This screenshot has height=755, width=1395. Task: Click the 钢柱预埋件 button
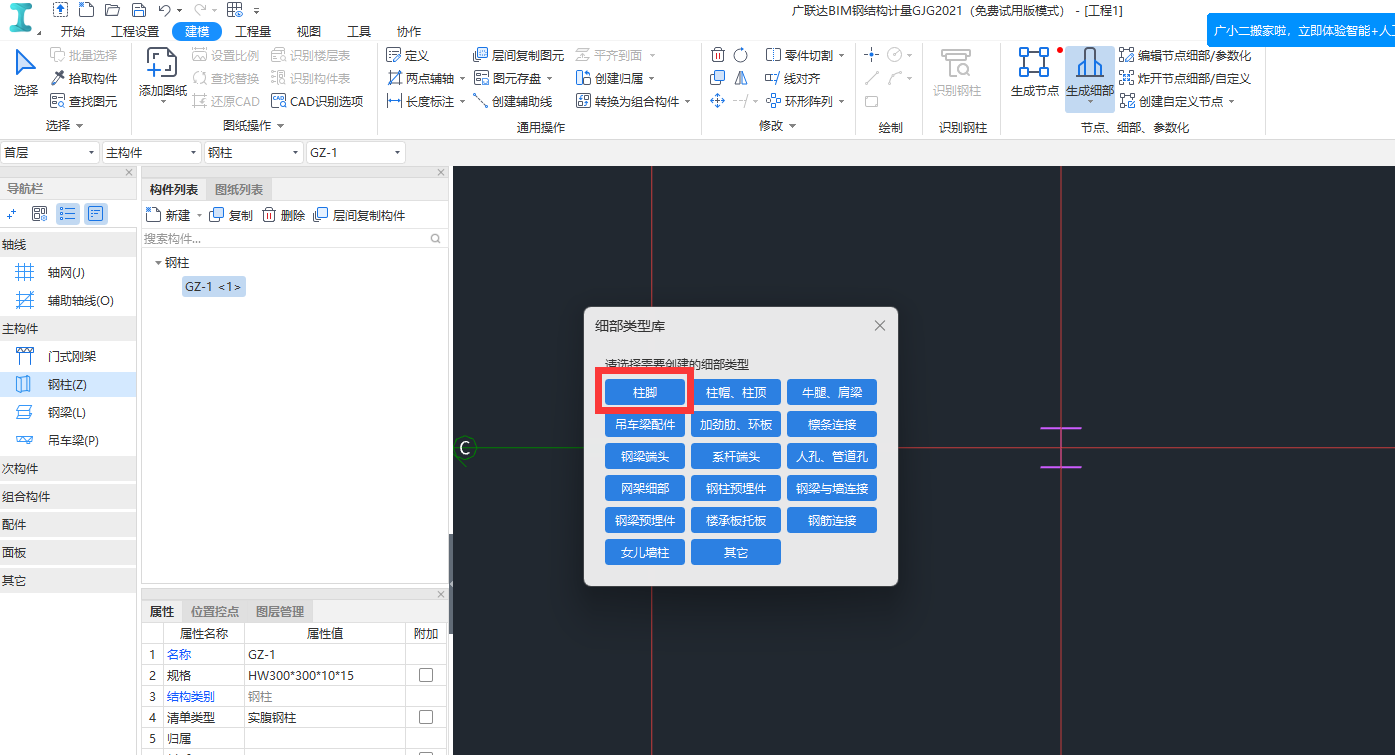tap(736, 488)
